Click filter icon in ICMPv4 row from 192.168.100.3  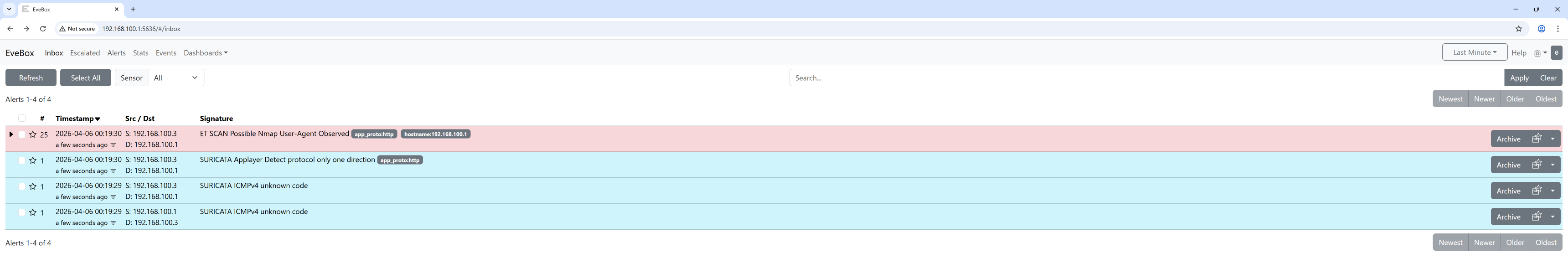click(x=113, y=196)
